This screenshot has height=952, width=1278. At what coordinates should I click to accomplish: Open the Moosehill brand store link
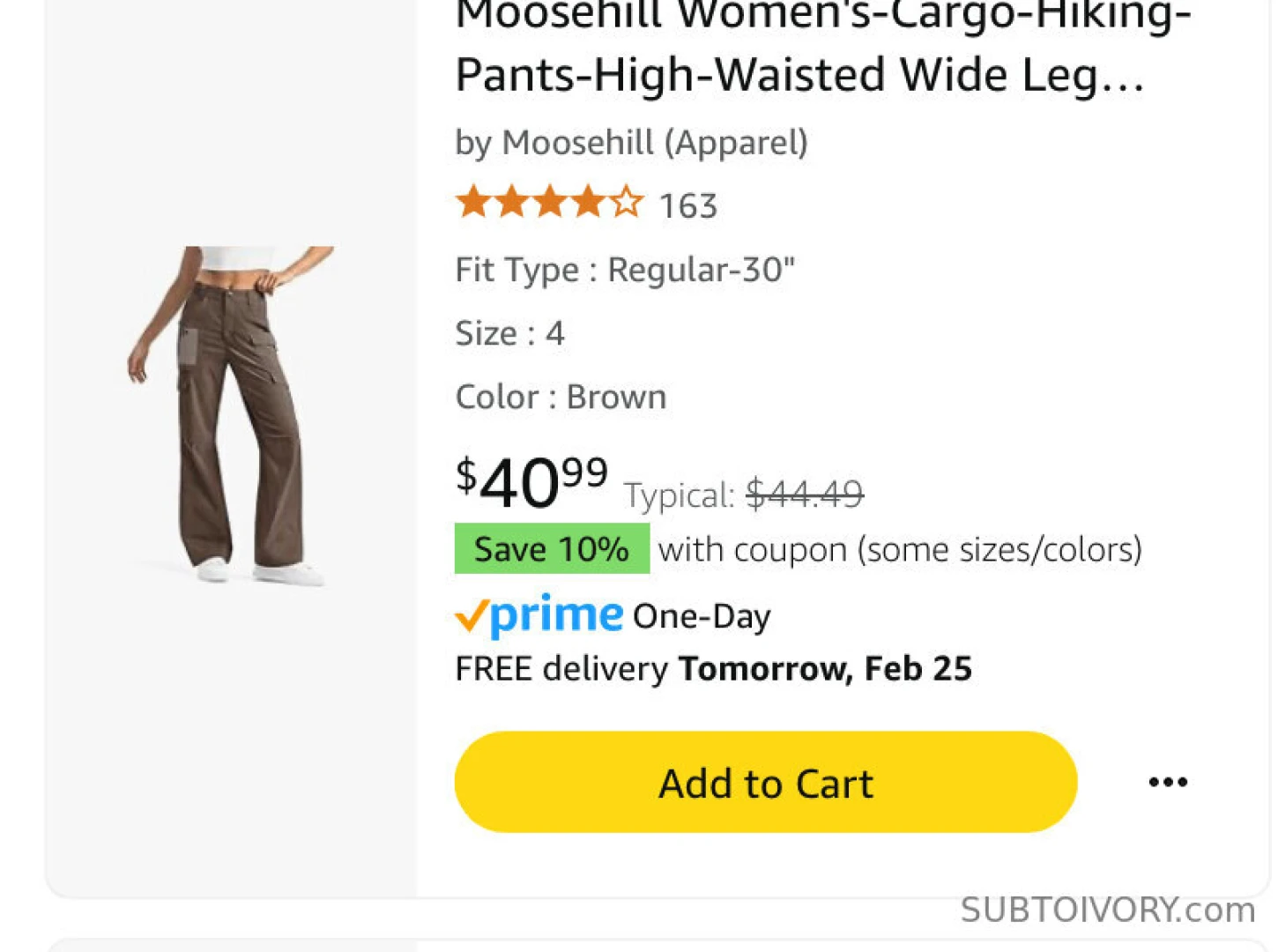pos(632,141)
